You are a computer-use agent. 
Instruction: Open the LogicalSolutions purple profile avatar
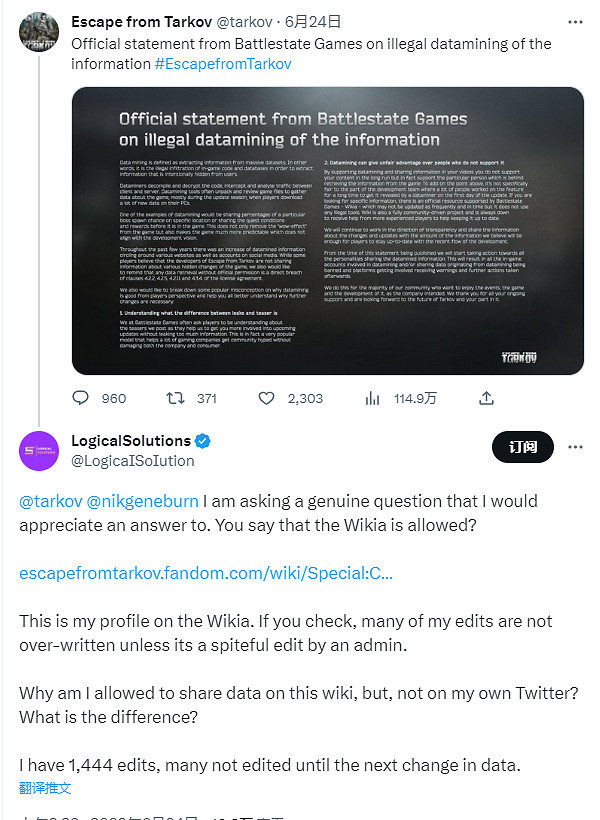pyautogui.click(x=40, y=451)
